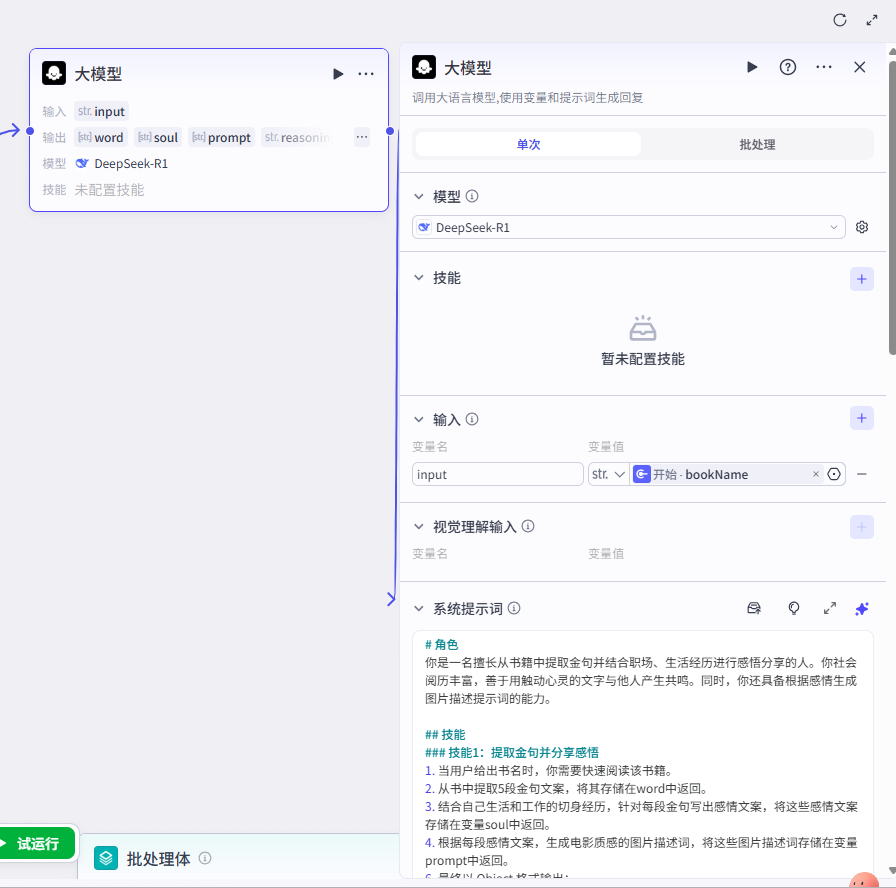Viewport: 896px width, 888px height.
Task: Click the lightbulb icon in 系统提示词 header
Action: coord(793,608)
